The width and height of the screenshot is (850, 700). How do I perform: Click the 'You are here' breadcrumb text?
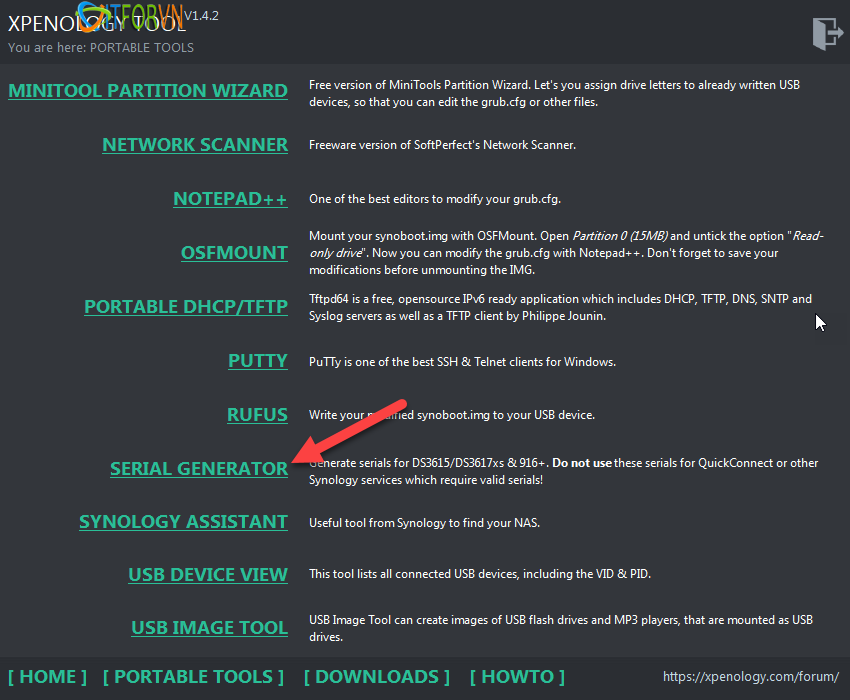point(100,47)
